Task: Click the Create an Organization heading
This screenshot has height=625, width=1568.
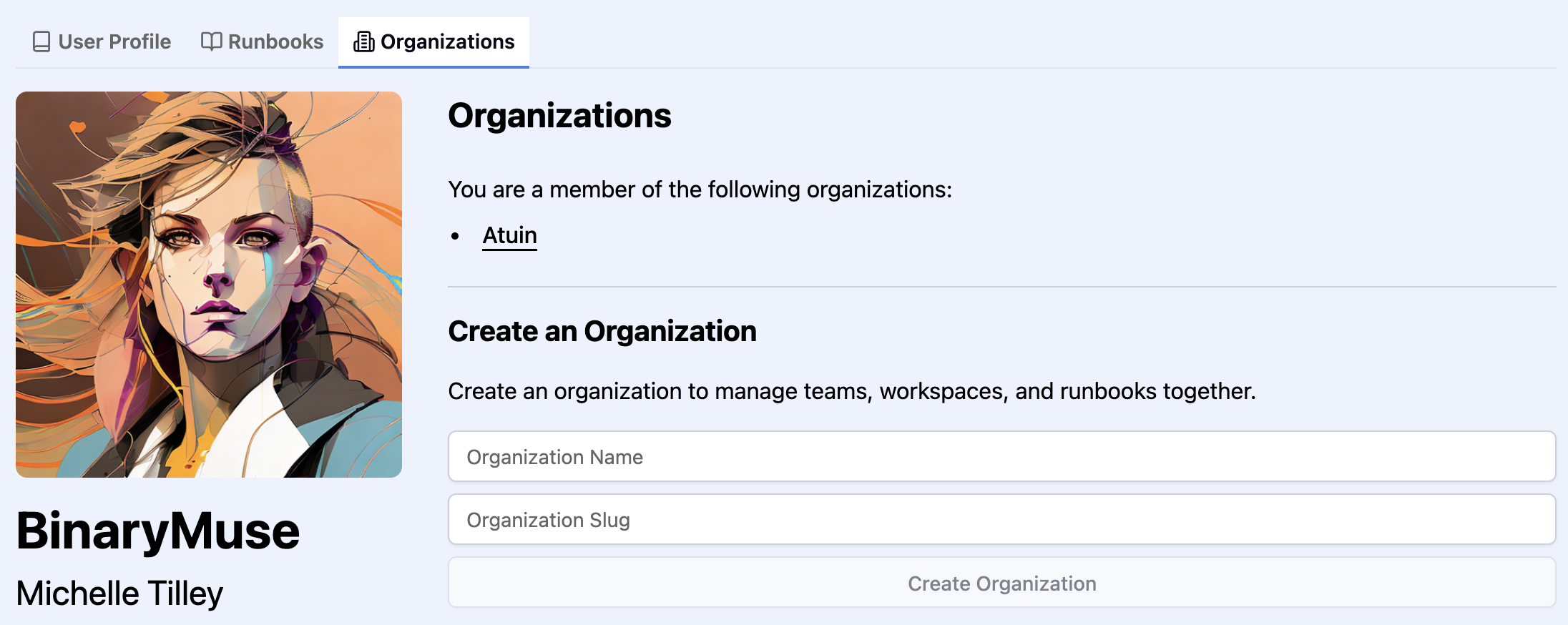Action: tap(602, 331)
